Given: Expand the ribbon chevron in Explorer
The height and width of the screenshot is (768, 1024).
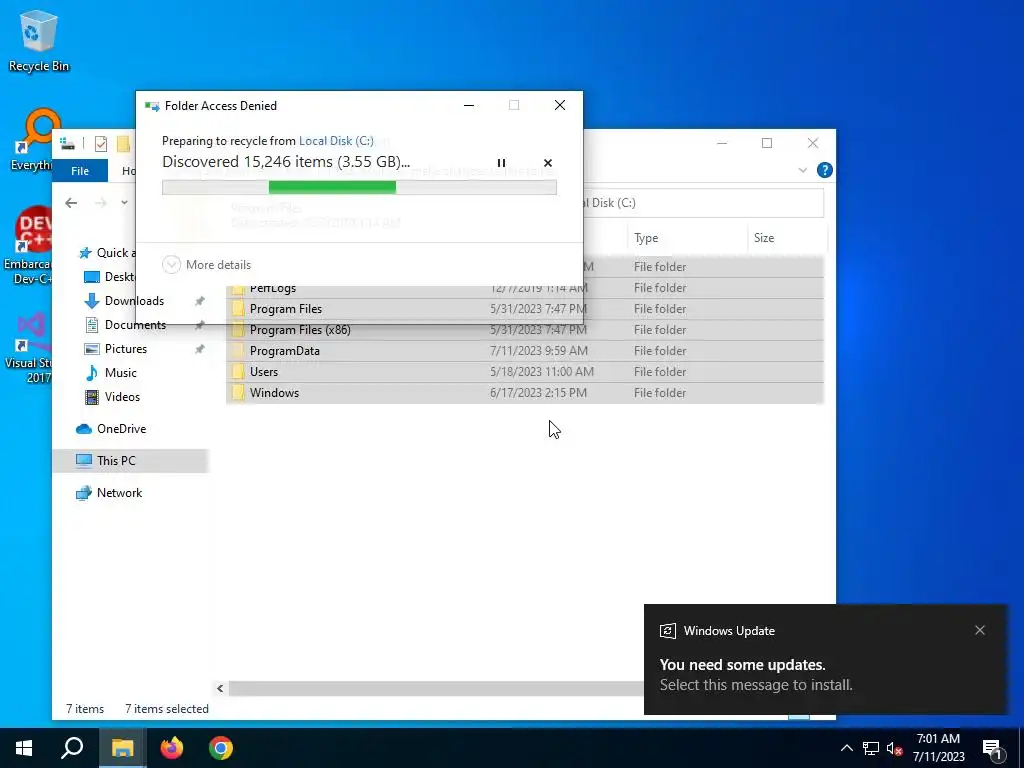Looking at the screenshot, I should (803, 170).
